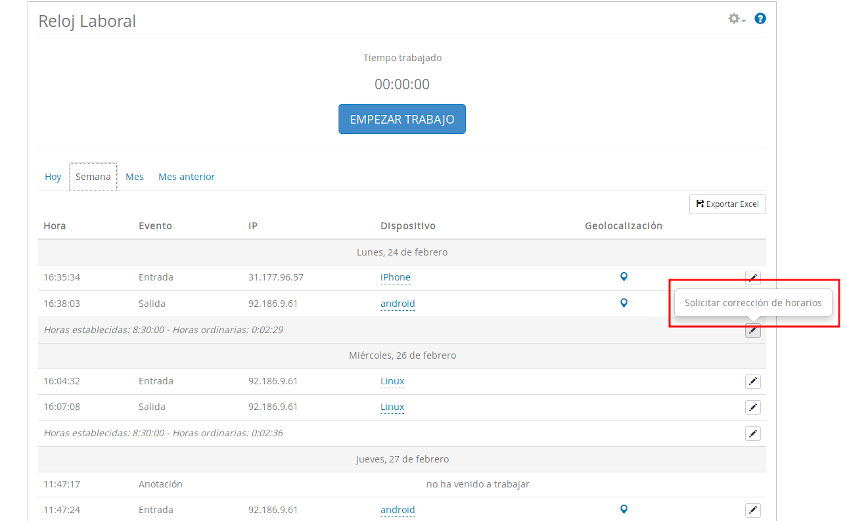This screenshot has height=521, width=847.
Task: Open the Mes tab
Action: (135, 177)
